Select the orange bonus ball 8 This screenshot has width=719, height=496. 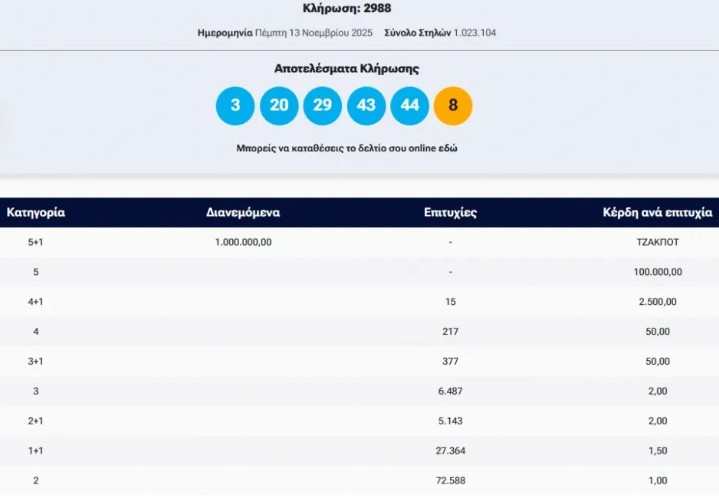pos(453,106)
